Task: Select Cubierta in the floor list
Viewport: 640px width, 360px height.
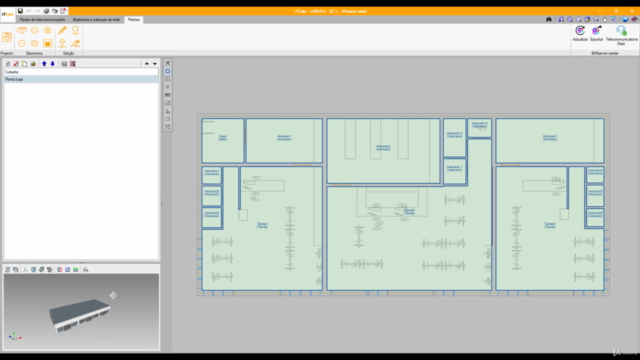Action: (81, 72)
